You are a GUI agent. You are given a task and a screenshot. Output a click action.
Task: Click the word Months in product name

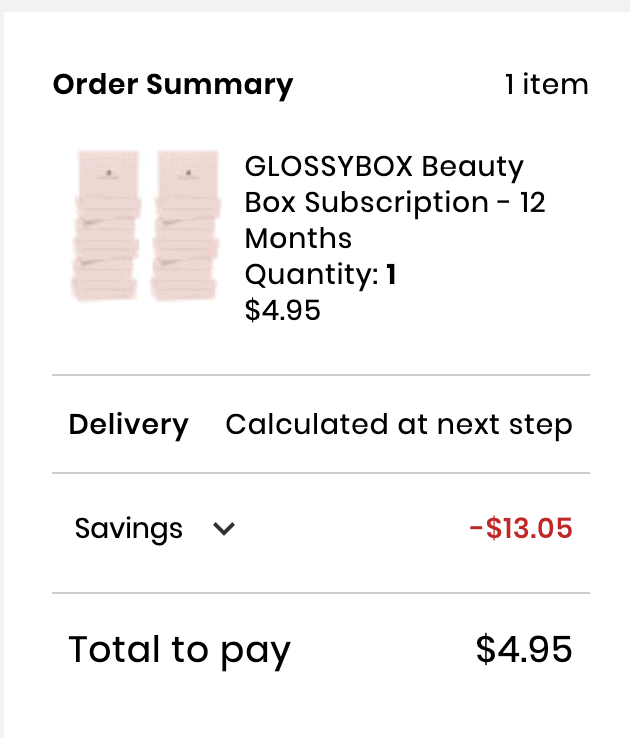pyautogui.click(x=298, y=238)
